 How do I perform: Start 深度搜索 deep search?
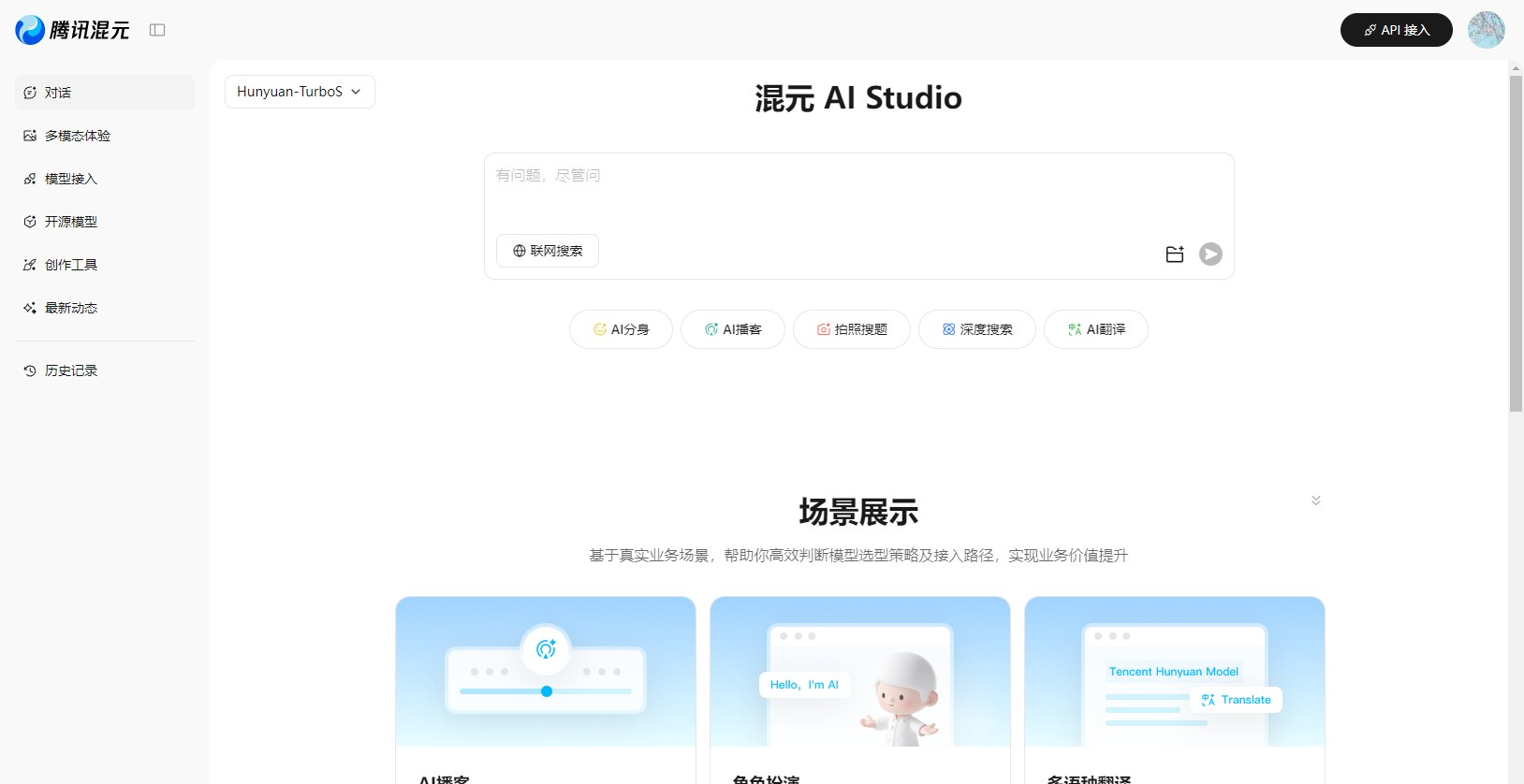(x=977, y=329)
